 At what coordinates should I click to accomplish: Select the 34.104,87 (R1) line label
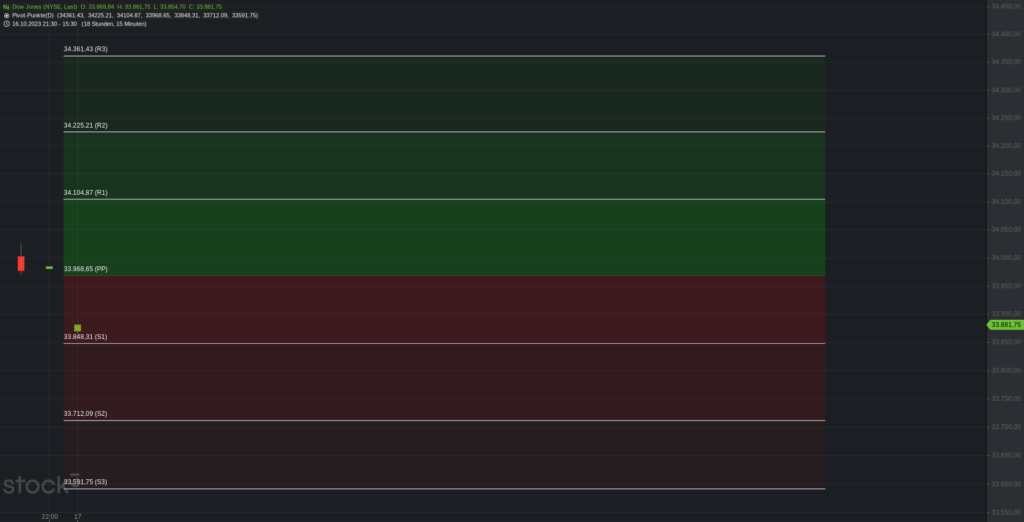click(x=86, y=193)
